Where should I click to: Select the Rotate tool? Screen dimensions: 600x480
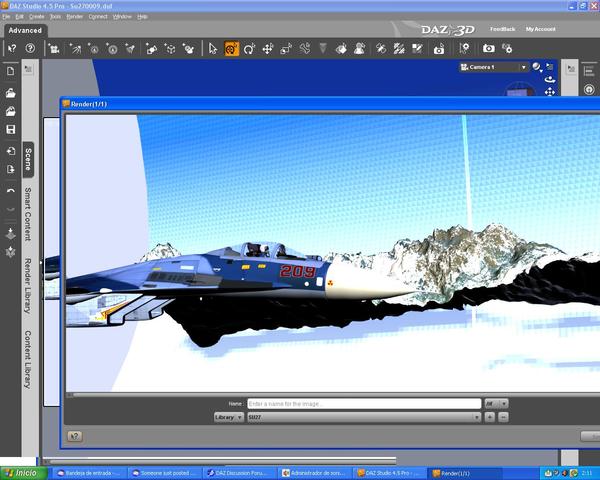[249, 49]
